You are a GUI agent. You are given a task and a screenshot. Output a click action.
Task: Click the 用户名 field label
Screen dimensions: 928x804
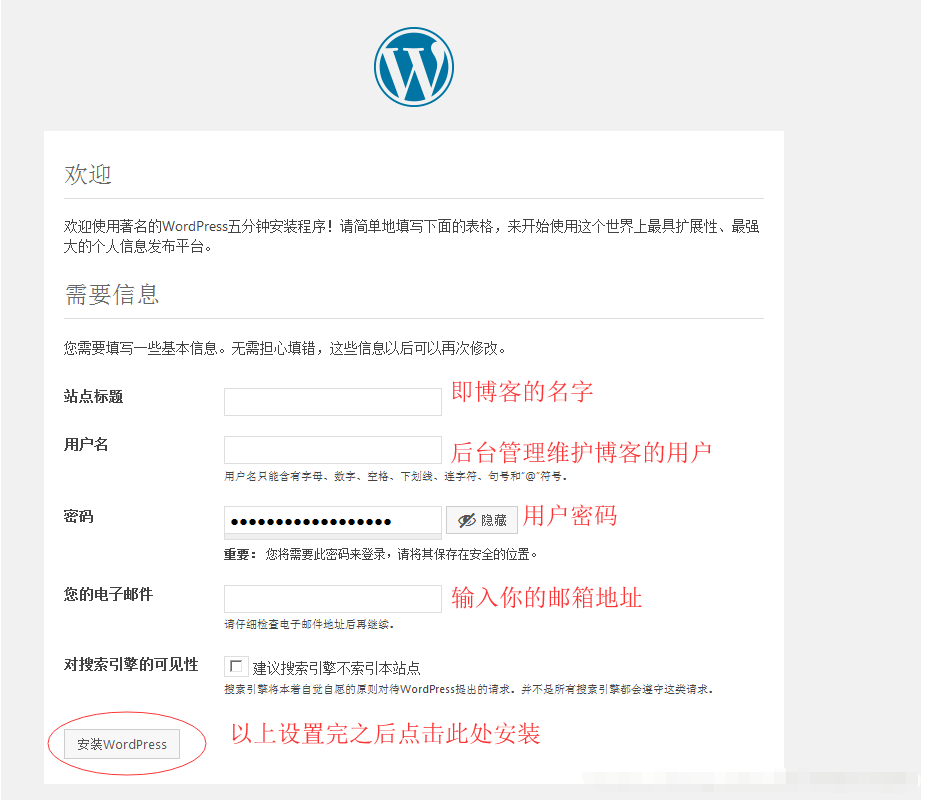pyautogui.click(x=86, y=444)
